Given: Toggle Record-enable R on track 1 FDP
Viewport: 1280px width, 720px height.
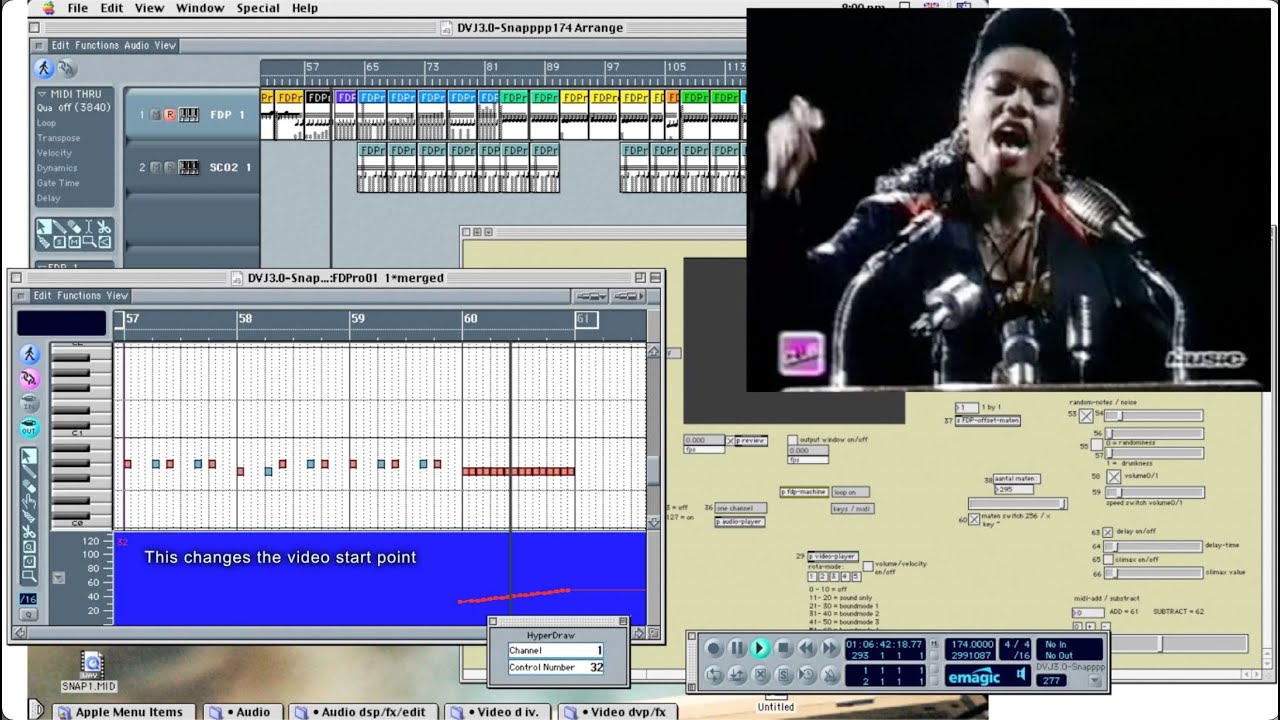Looking at the screenshot, I should click(x=169, y=115).
